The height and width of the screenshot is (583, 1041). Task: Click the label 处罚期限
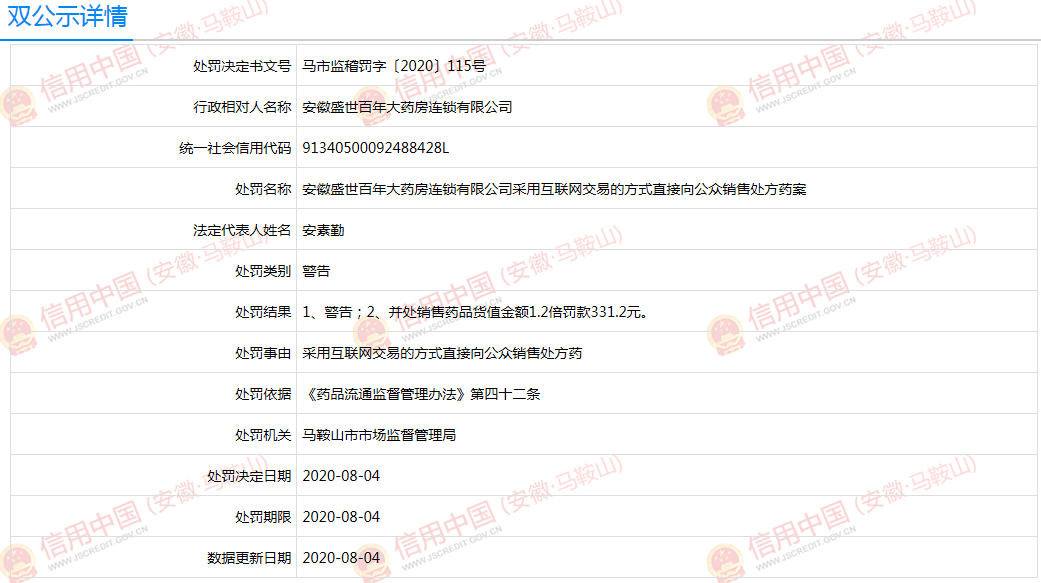(x=263, y=517)
